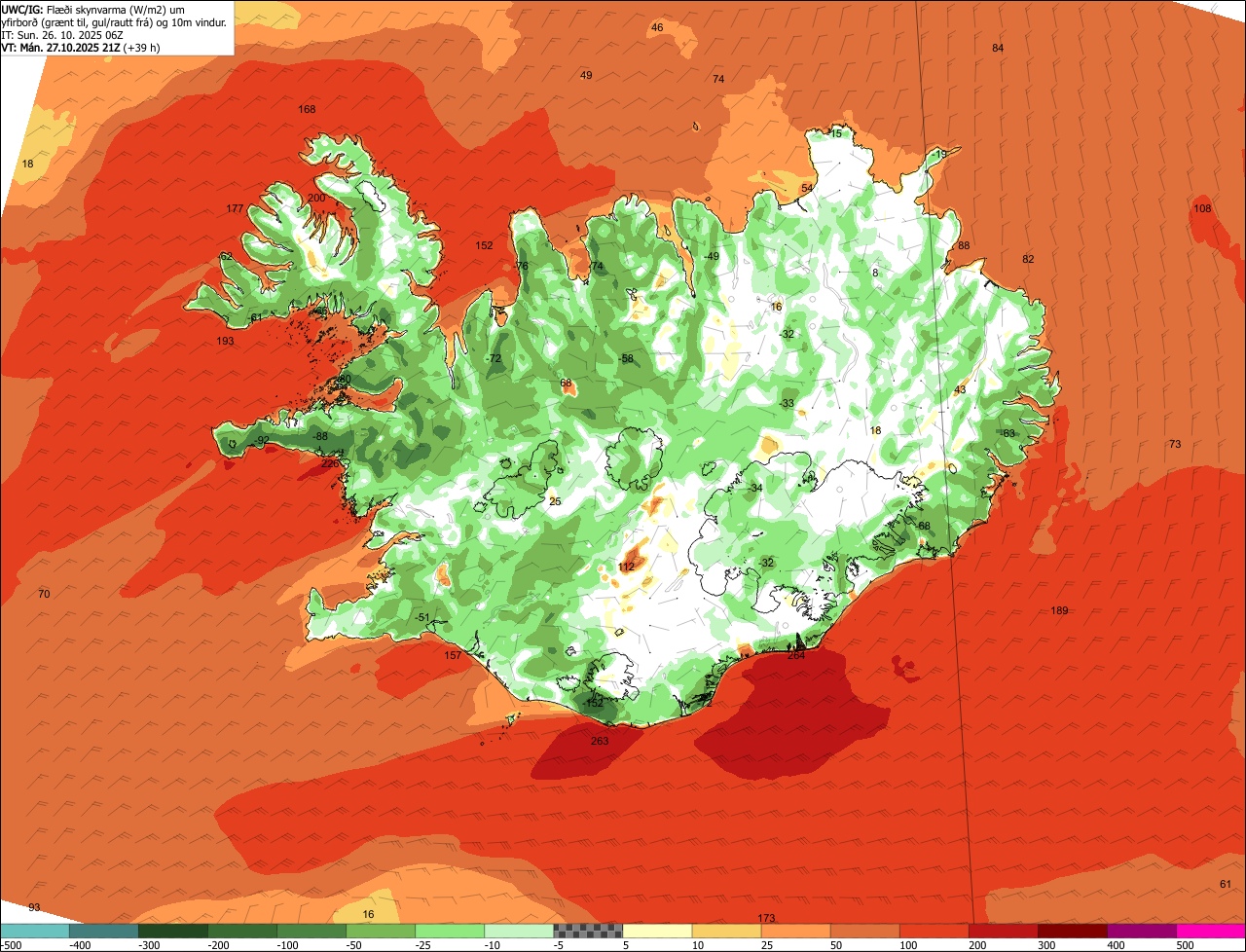Viewport: 1246px width, 952px height.
Task: Click the value -58 in north central Iceland
Action: click(x=626, y=358)
